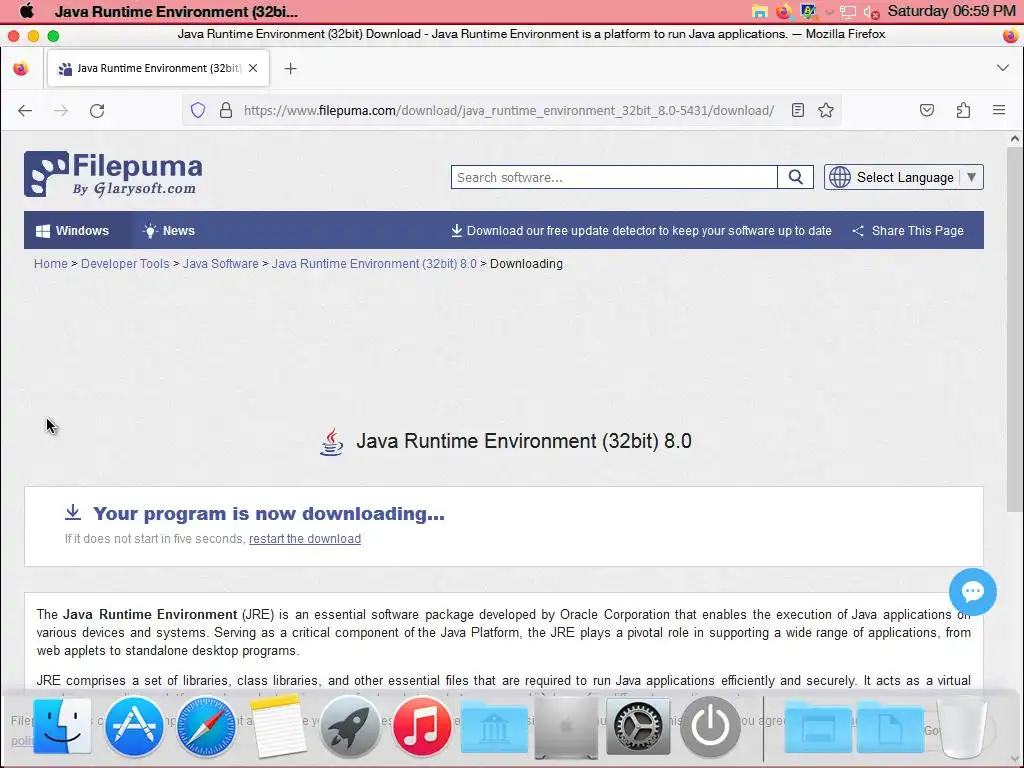The height and width of the screenshot is (768, 1024).
Task: Open Java Software breadcrumb
Action: pyautogui.click(x=220, y=264)
